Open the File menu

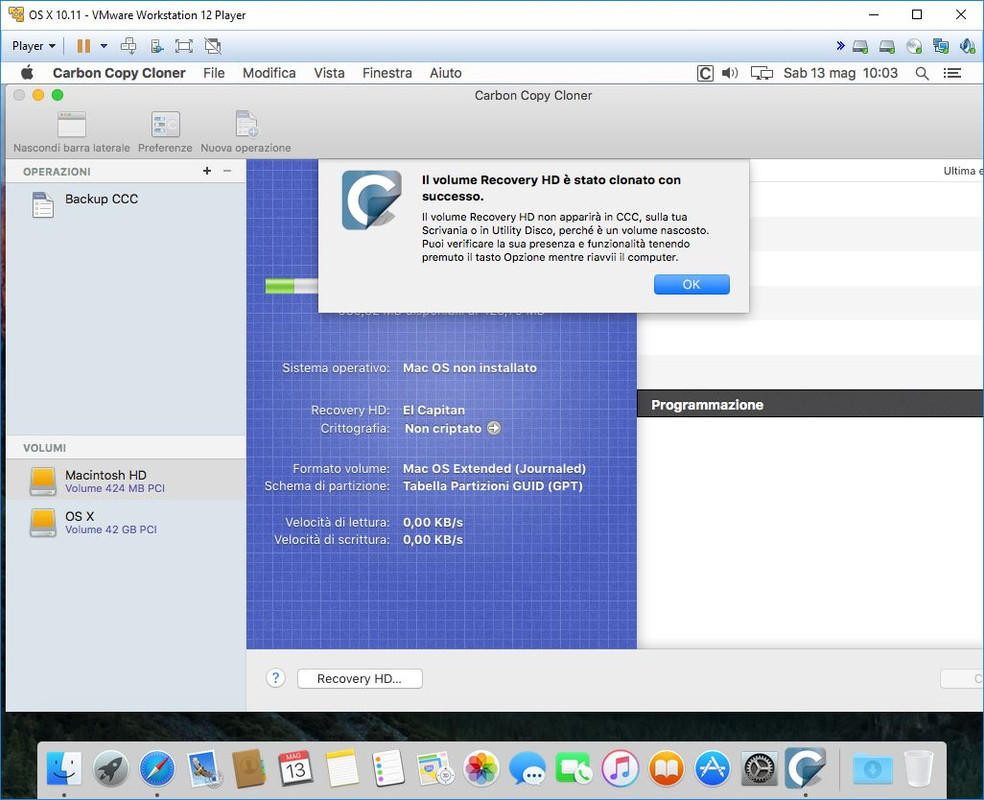click(214, 73)
